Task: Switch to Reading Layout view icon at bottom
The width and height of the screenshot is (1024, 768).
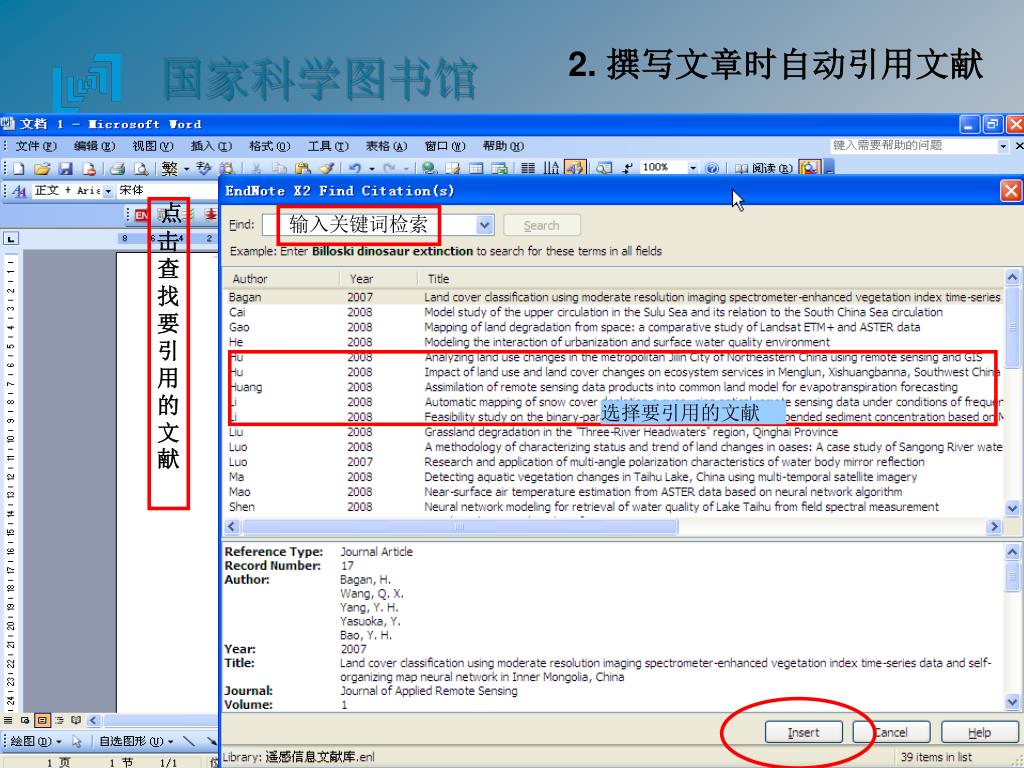Action: tap(76, 720)
